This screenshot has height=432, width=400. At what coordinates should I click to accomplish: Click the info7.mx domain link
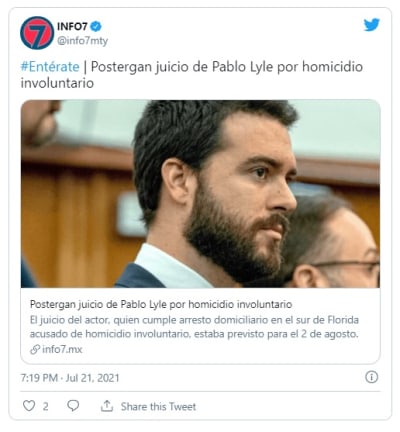pyautogui.click(x=62, y=349)
